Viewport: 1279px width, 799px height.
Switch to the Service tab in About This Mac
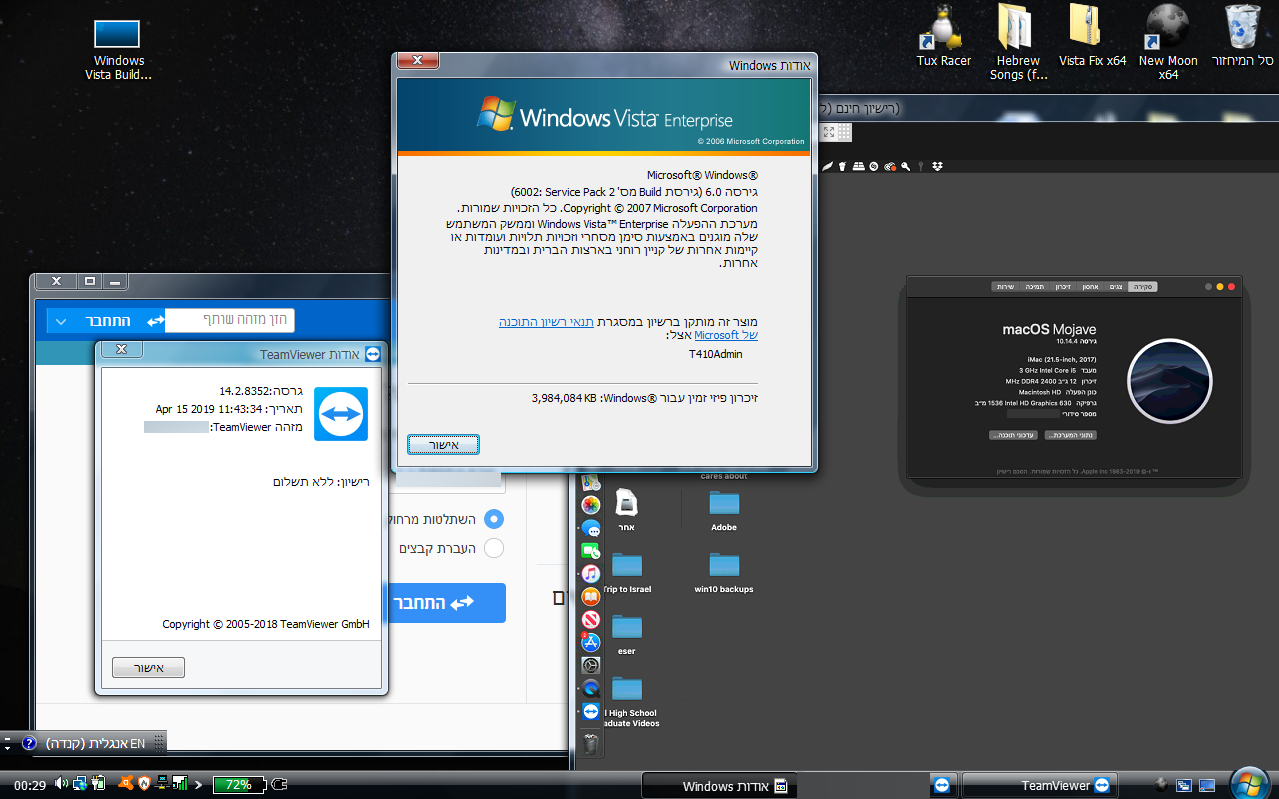coord(1005,287)
